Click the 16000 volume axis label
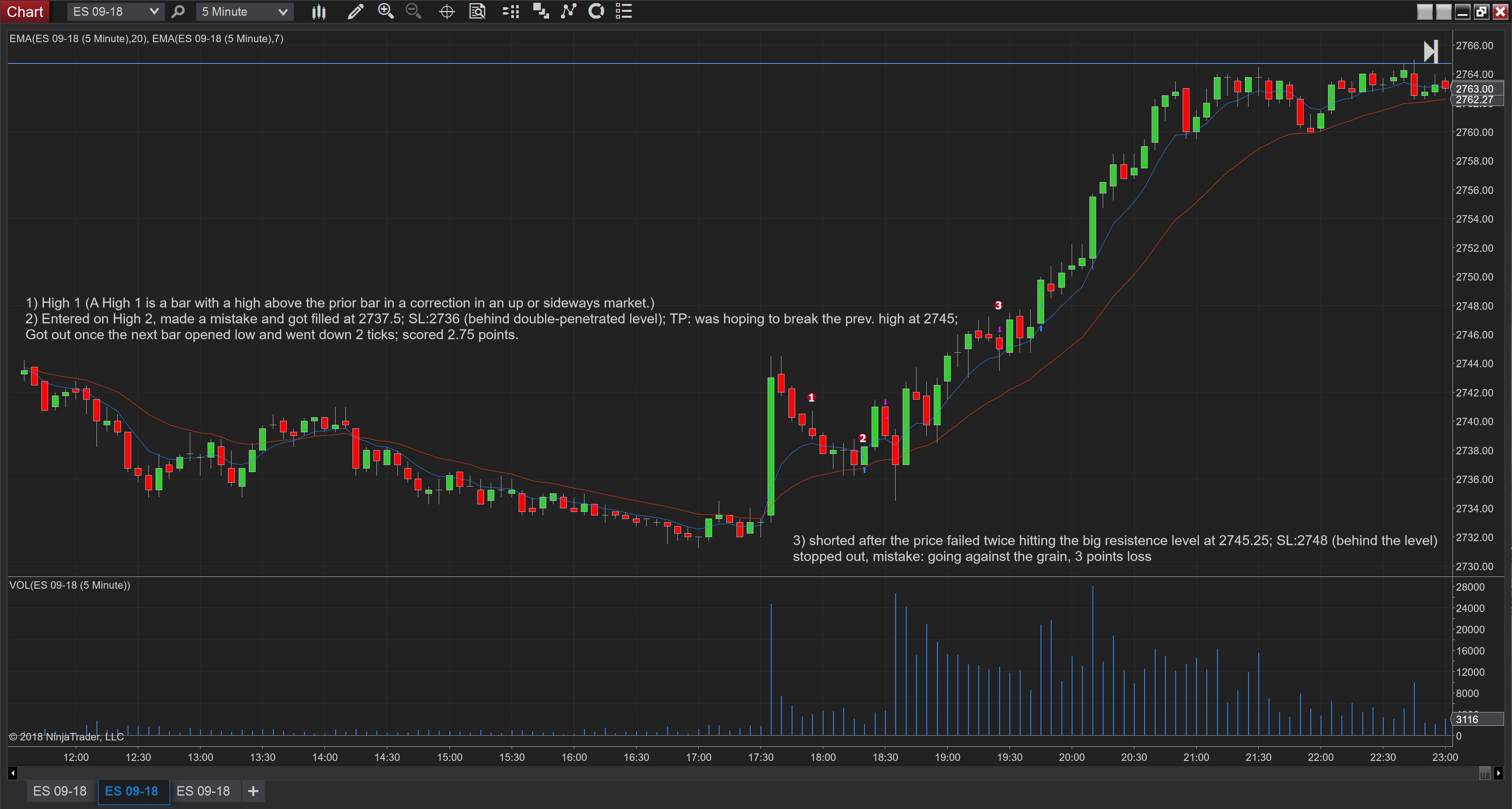Image resolution: width=1512 pixels, height=809 pixels. click(1470, 651)
